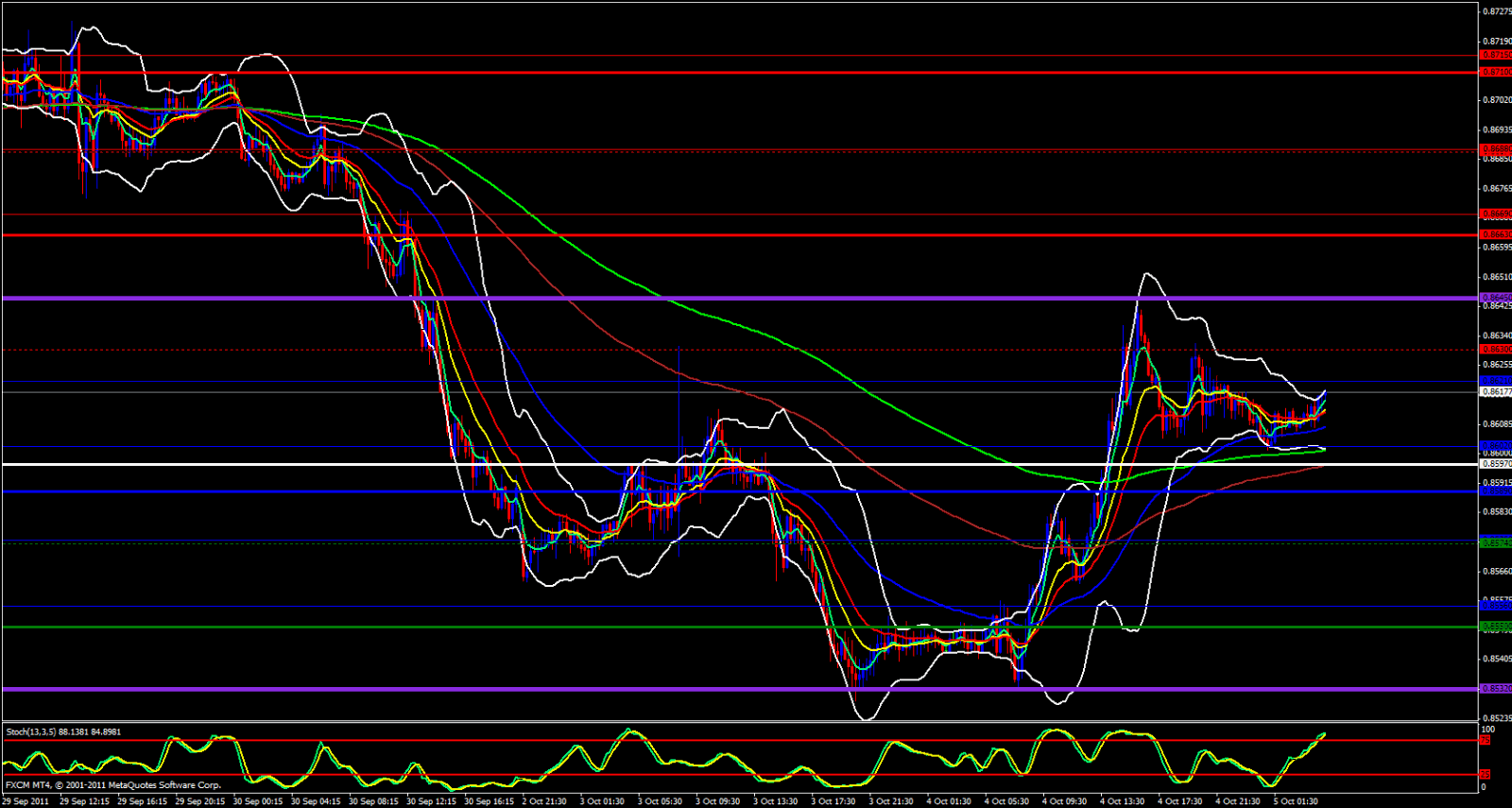Select the purple 0.8645 price tag
Image resolution: width=1512 pixels, height=808 pixels.
(x=1495, y=298)
